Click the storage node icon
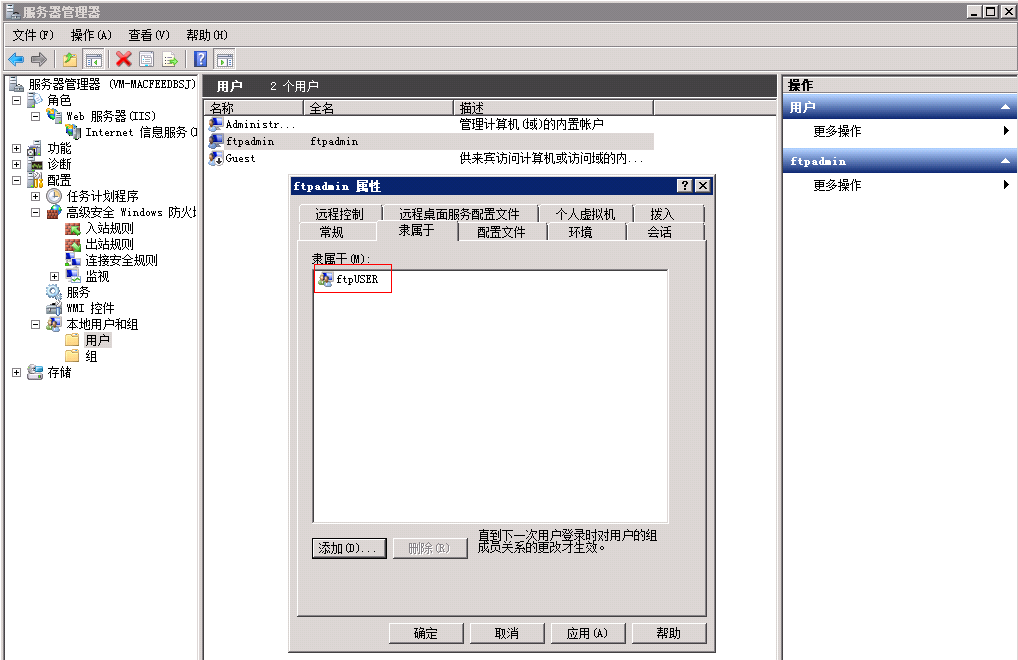The image size is (1018, 660). pos(36,372)
